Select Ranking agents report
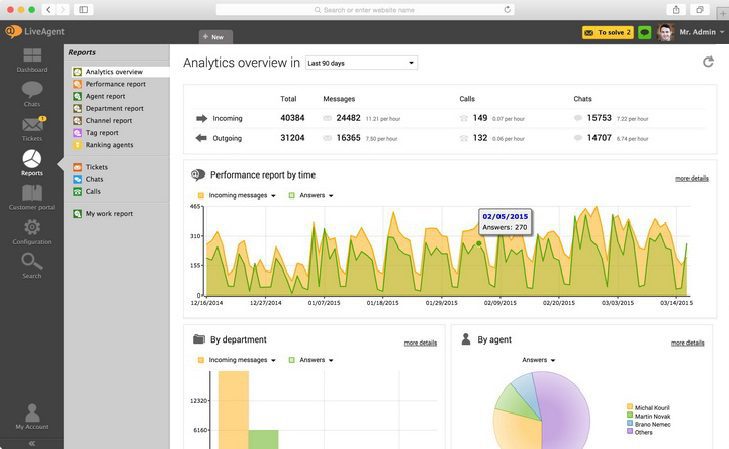The image size is (729, 449). [109, 145]
